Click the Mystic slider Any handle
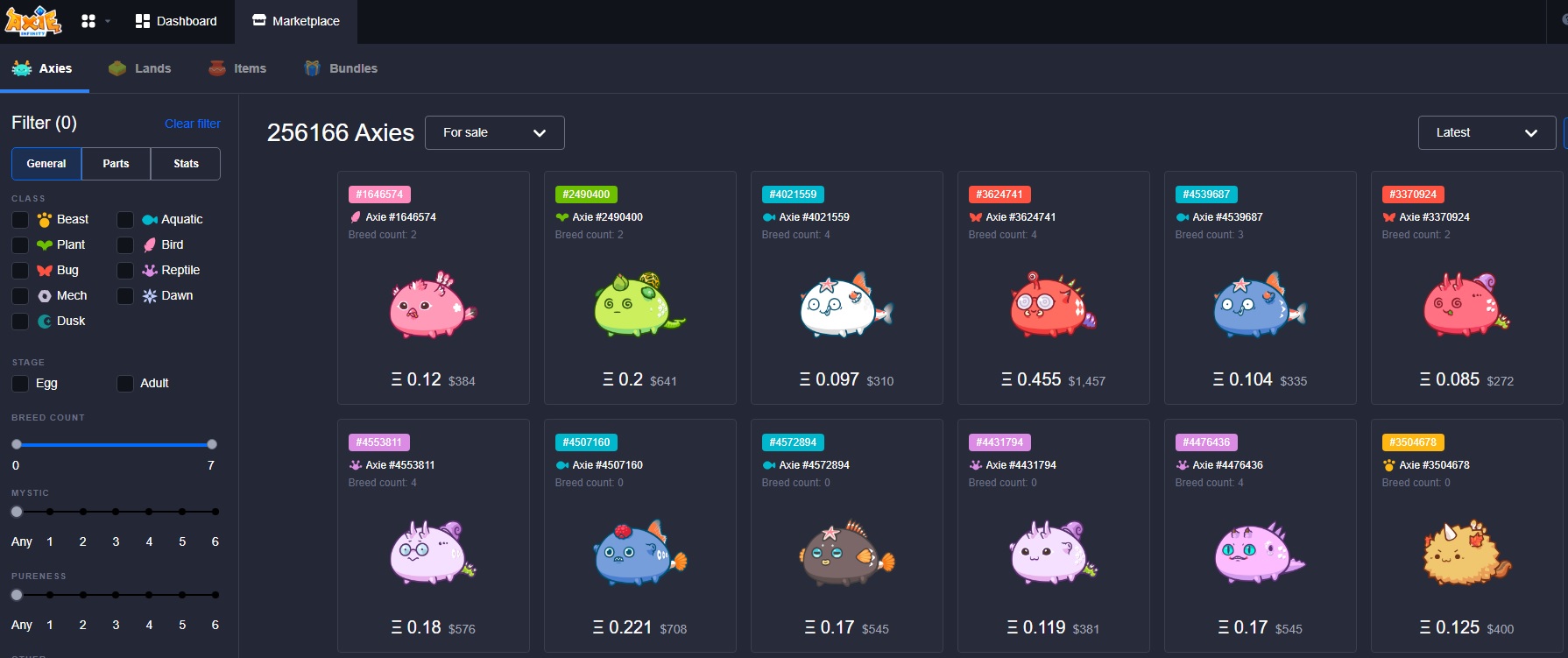The image size is (1568, 658). point(17,512)
